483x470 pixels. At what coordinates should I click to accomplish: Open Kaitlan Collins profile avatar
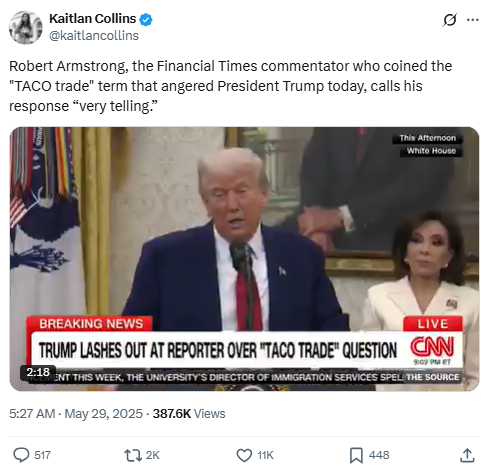click(26, 27)
